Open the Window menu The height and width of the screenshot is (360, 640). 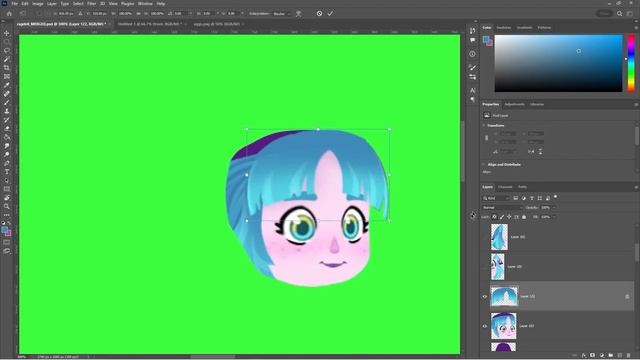point(145,4)
